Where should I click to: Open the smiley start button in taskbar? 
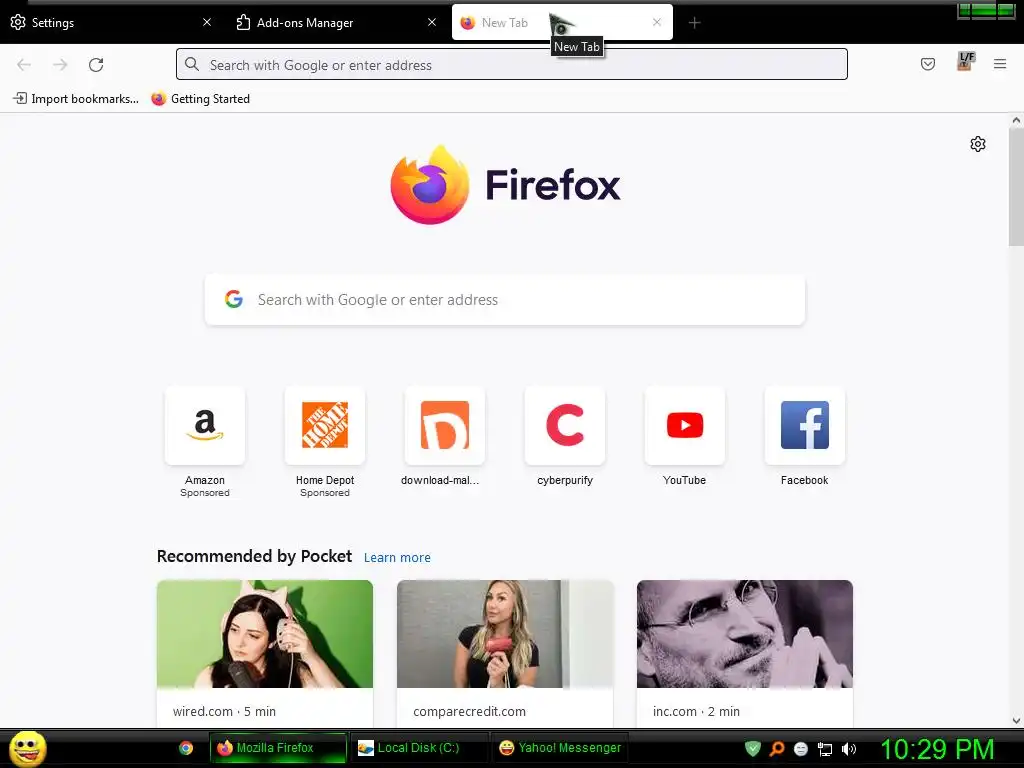[27, 749]
